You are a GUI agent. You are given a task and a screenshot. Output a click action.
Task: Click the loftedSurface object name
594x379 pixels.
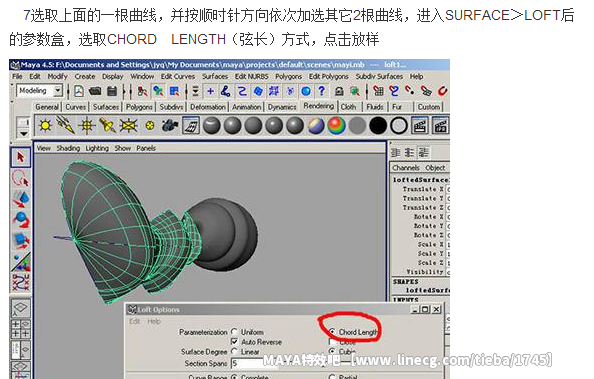click(421, 180)
